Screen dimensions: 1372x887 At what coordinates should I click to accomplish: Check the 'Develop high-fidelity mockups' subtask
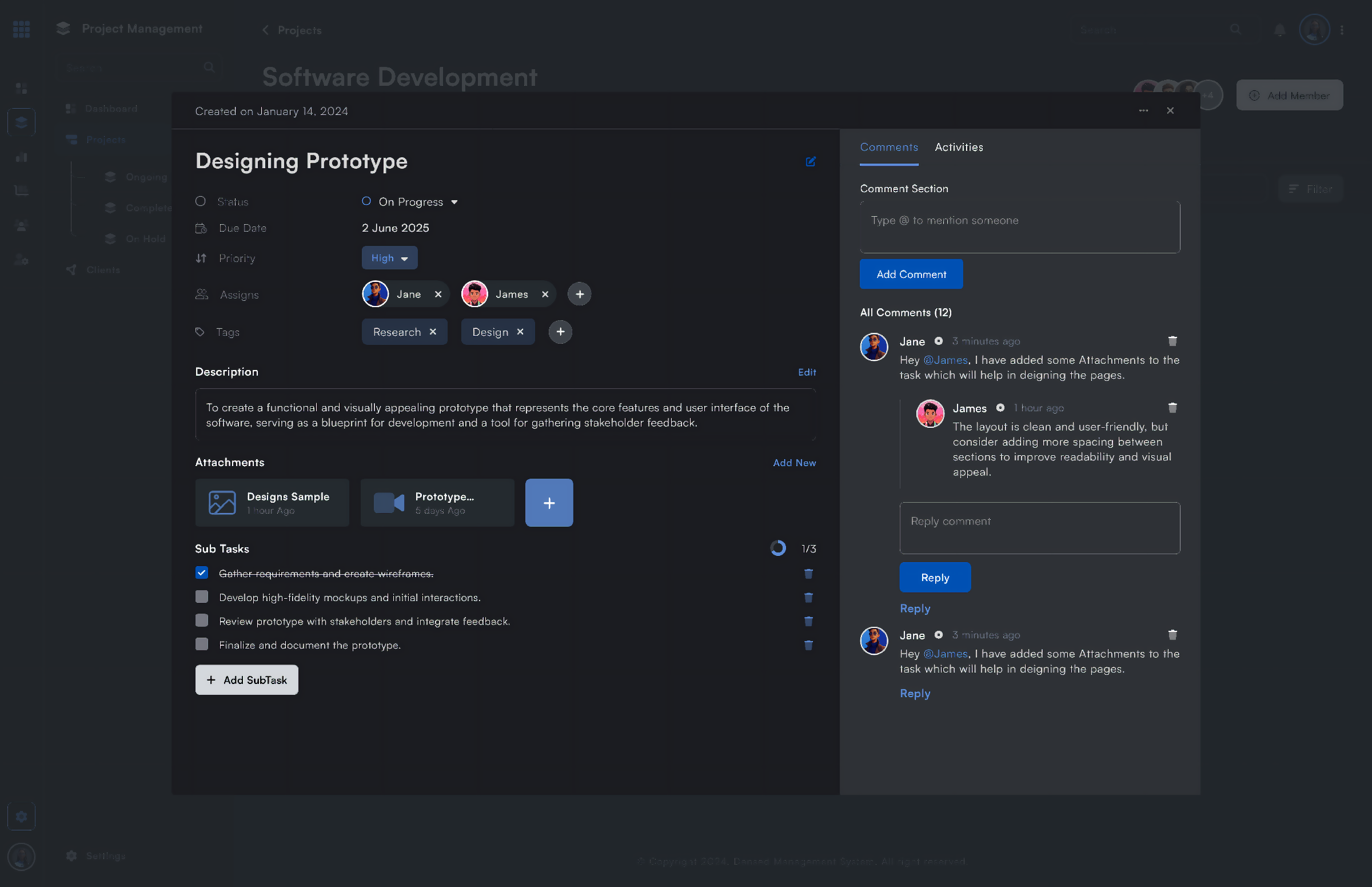[x=201, y=596]
